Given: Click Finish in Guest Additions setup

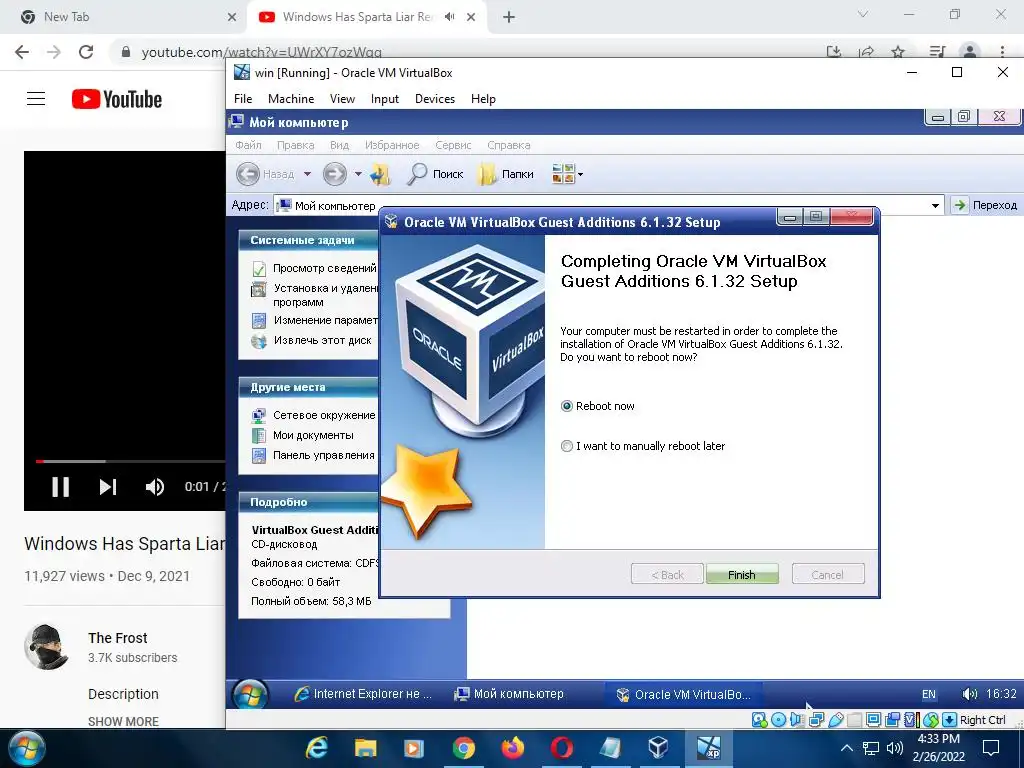Looking at the screenshot, I should point(742,575).
